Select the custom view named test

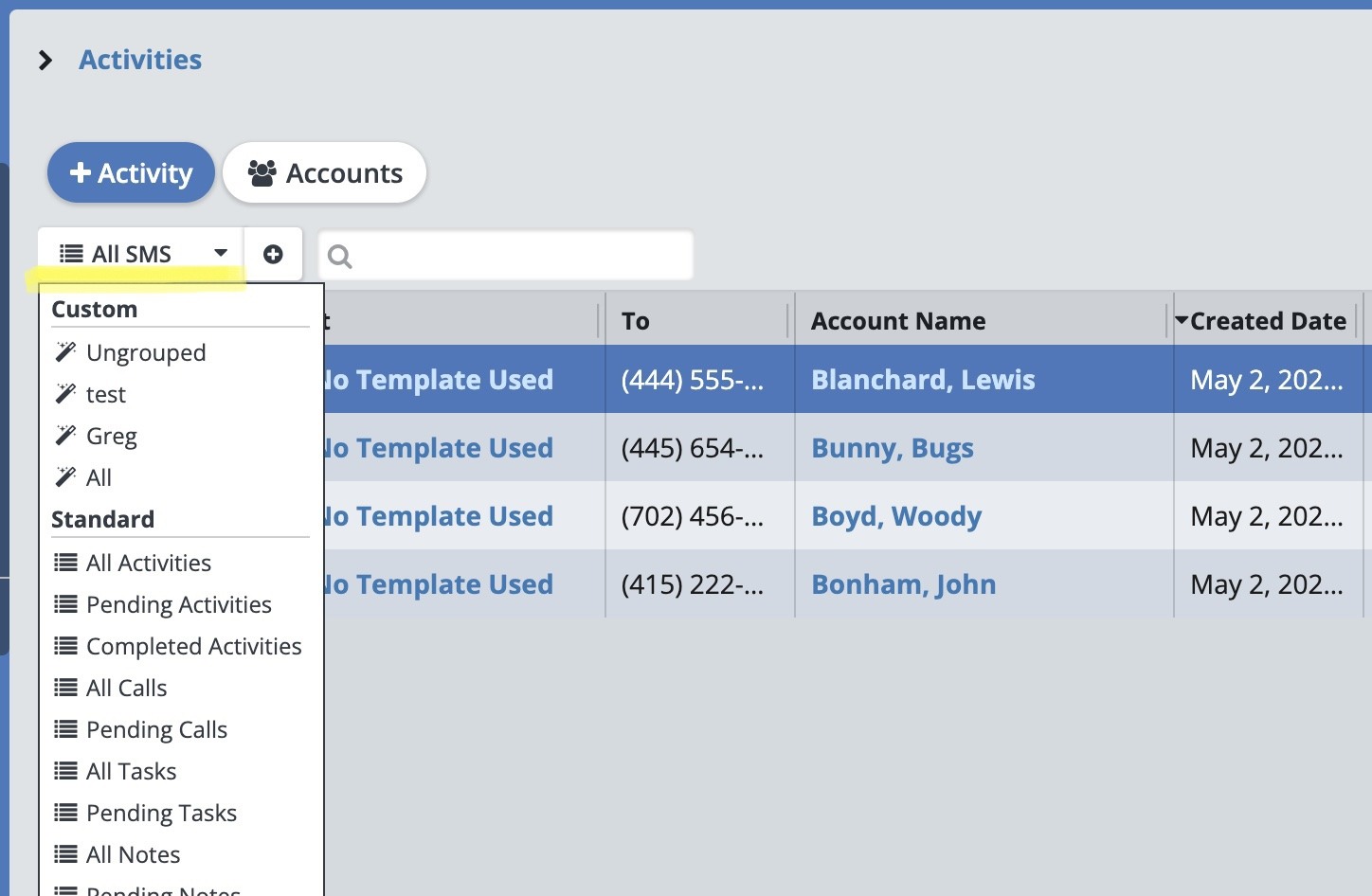click(x=105, y=394)
